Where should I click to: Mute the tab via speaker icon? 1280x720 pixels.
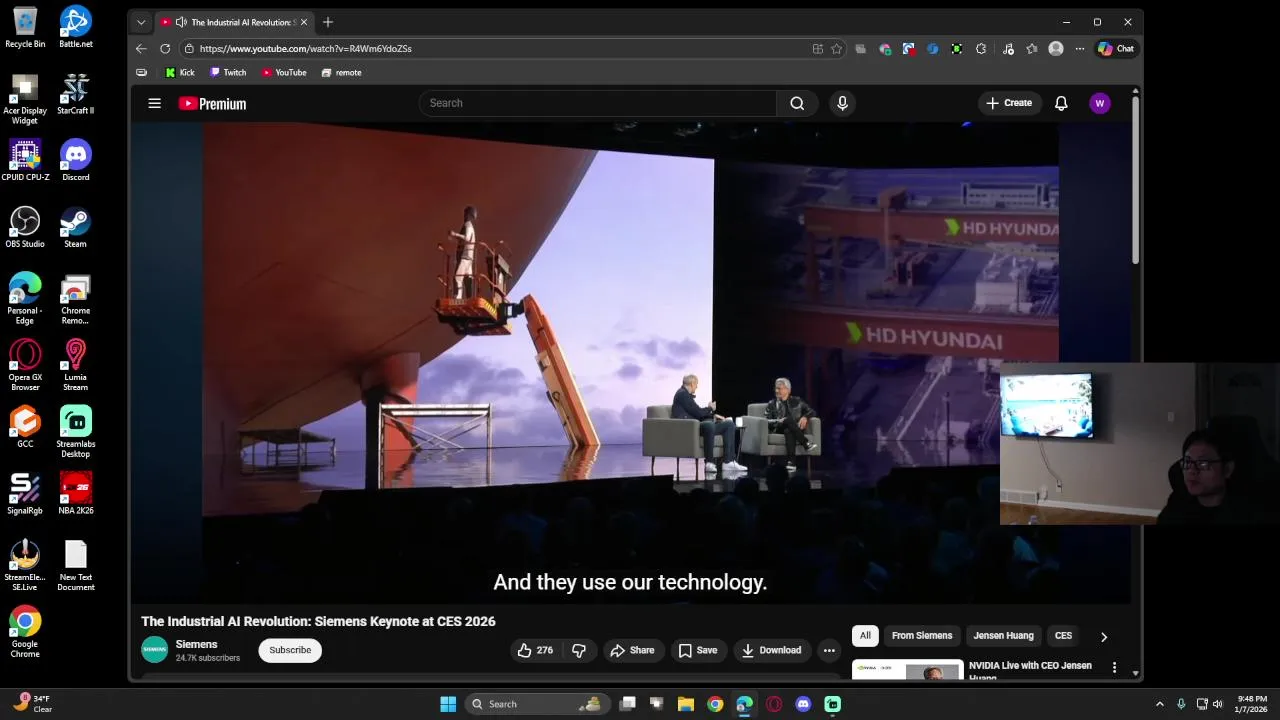pos(181,22)
